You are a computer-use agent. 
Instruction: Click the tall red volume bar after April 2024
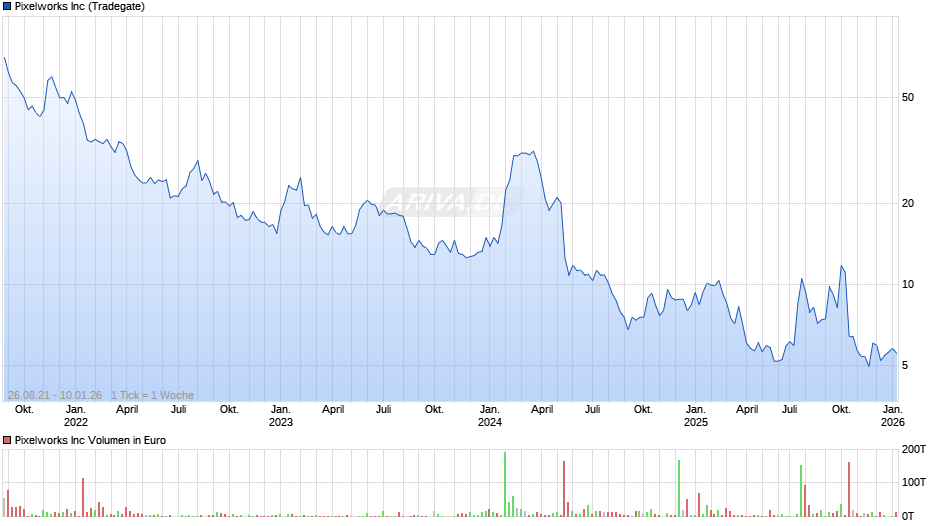coord(564,489)
